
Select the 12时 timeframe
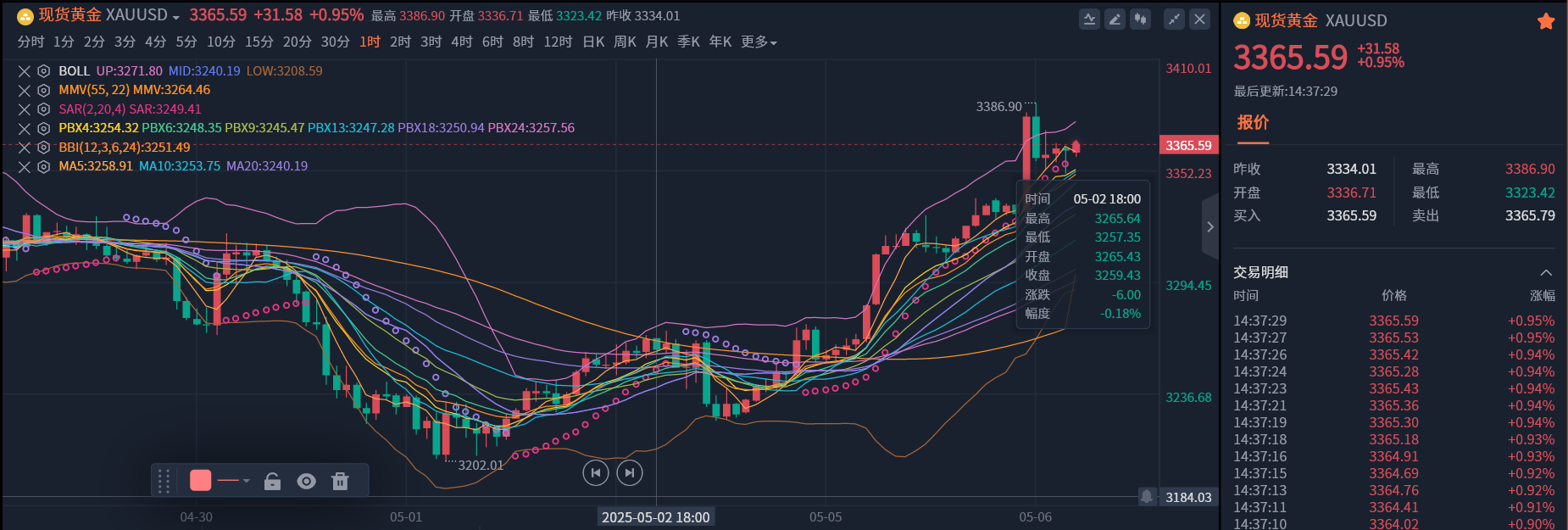click(x=558, y=42)
